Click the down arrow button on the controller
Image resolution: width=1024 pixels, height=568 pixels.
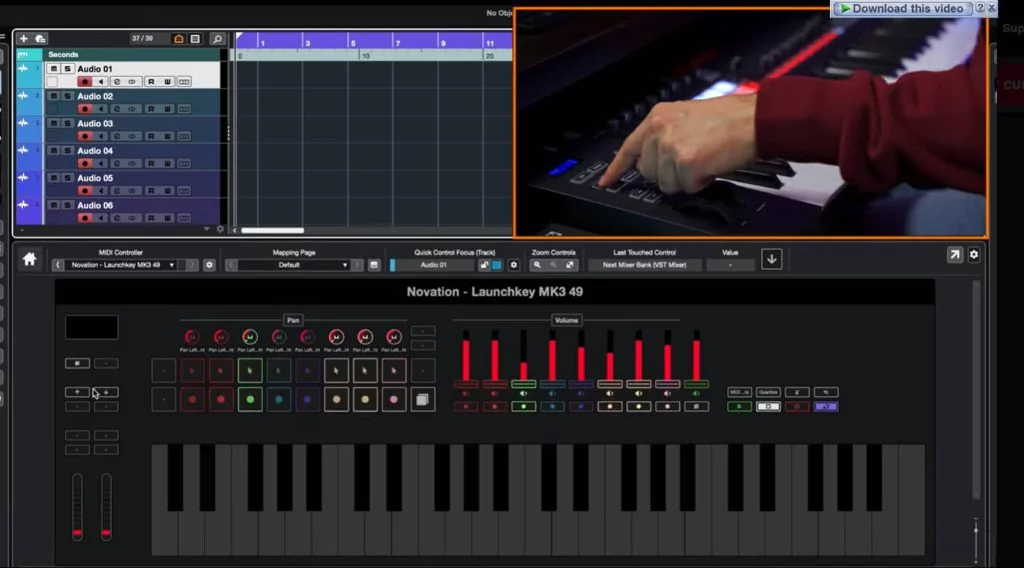click(106, 392)
